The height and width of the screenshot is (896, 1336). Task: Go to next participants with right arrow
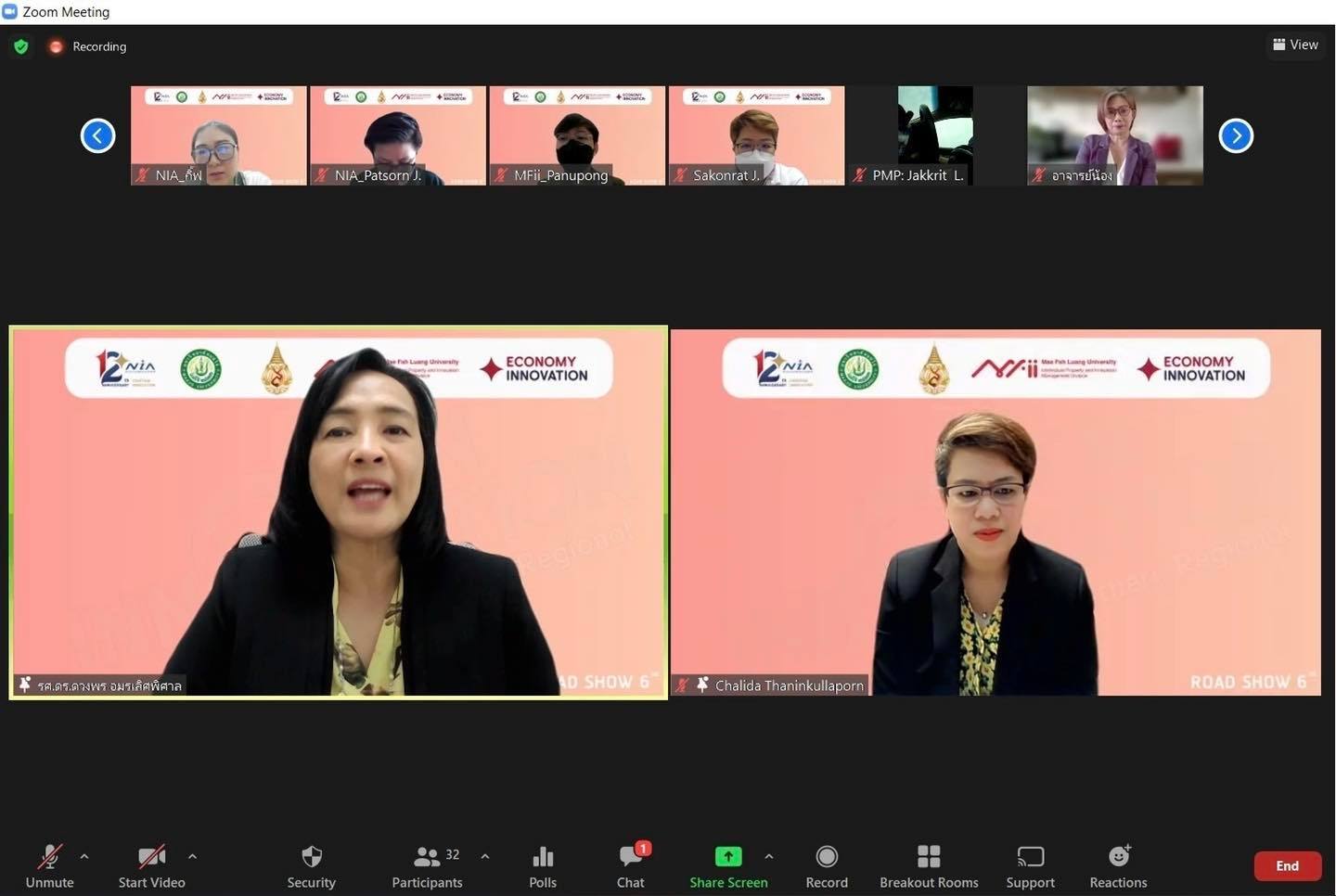1236,135
